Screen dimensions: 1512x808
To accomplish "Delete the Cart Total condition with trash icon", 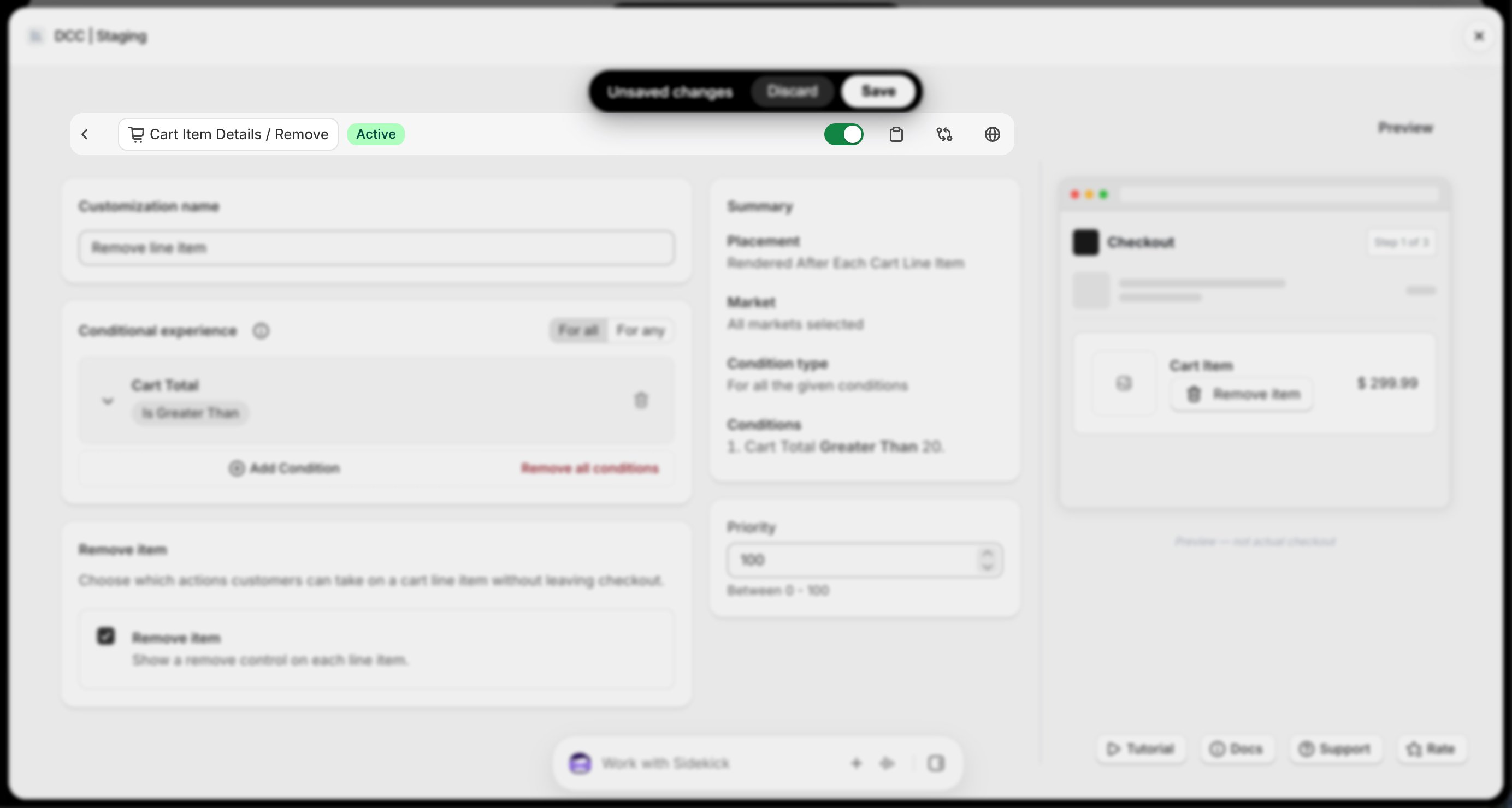I will [x=641, y=400].
